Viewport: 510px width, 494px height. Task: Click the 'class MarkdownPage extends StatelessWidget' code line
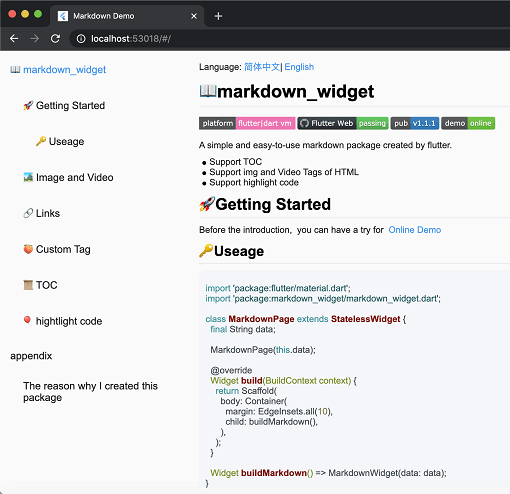306,319
